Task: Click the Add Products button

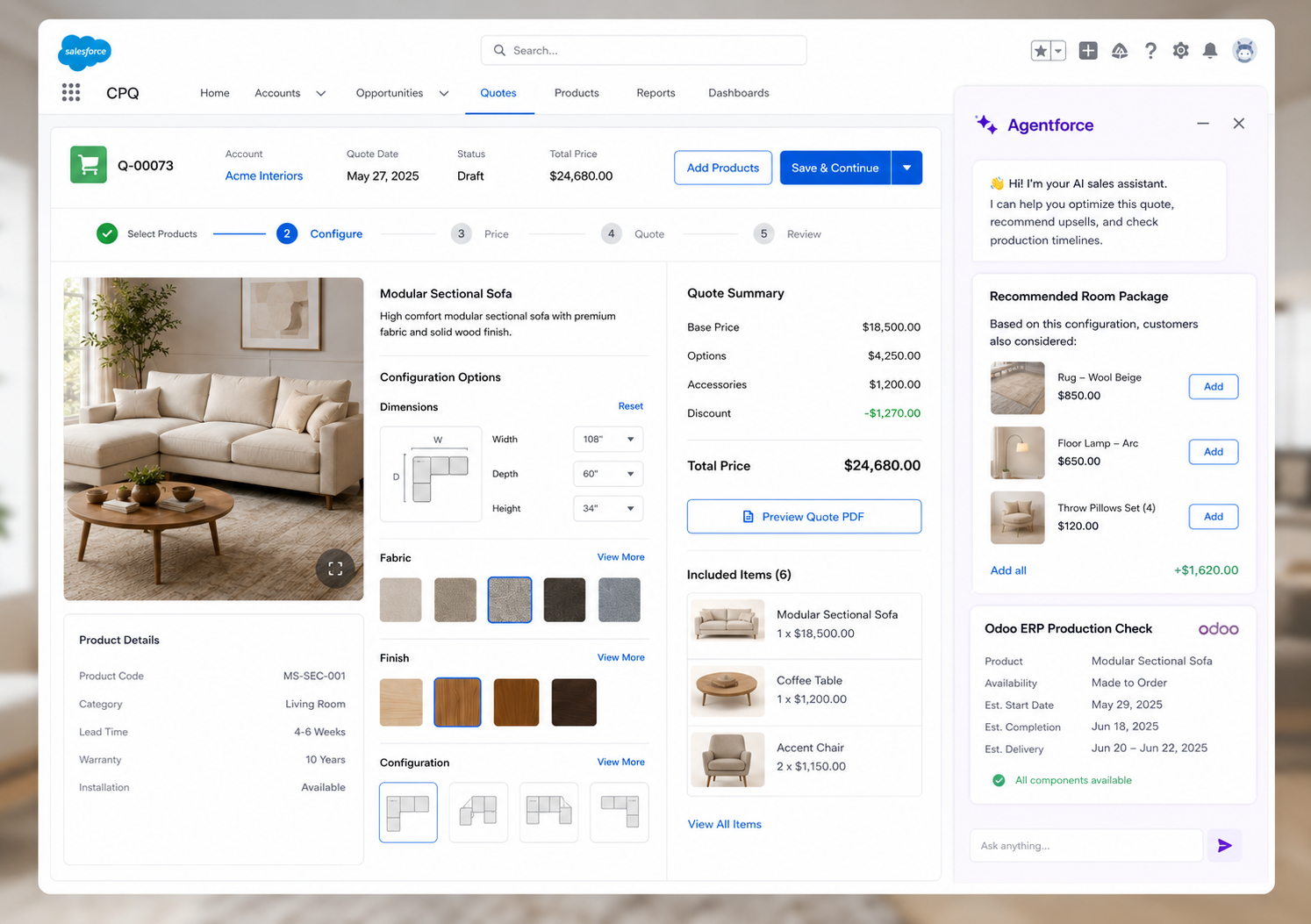Action: click(723, 168)
